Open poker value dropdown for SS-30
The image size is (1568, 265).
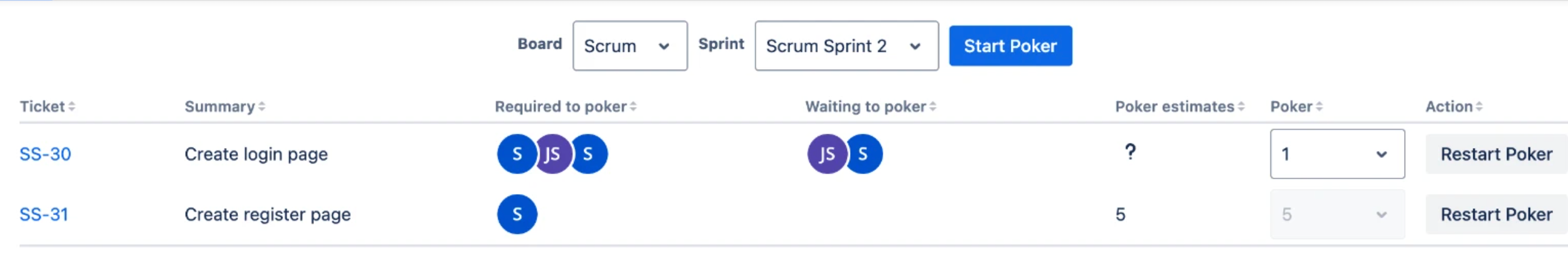coord(1337,154)
